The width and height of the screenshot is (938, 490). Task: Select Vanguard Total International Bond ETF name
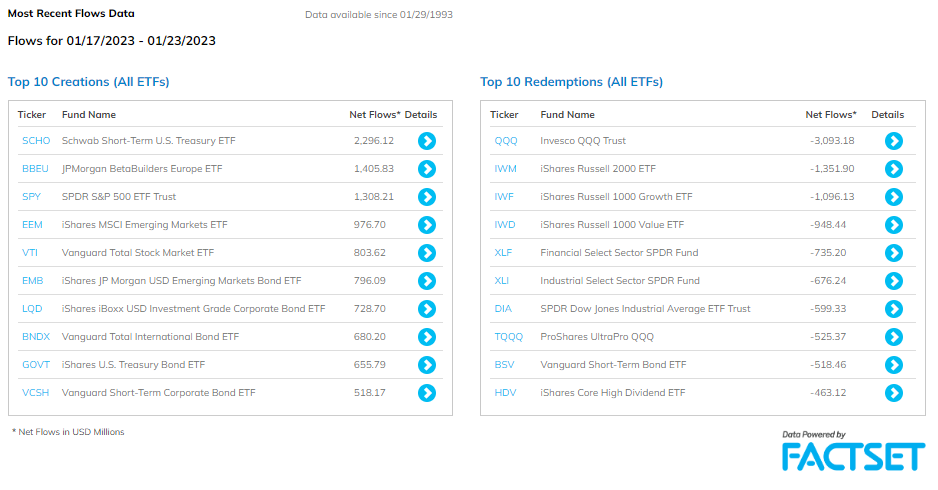coord(150,336)
